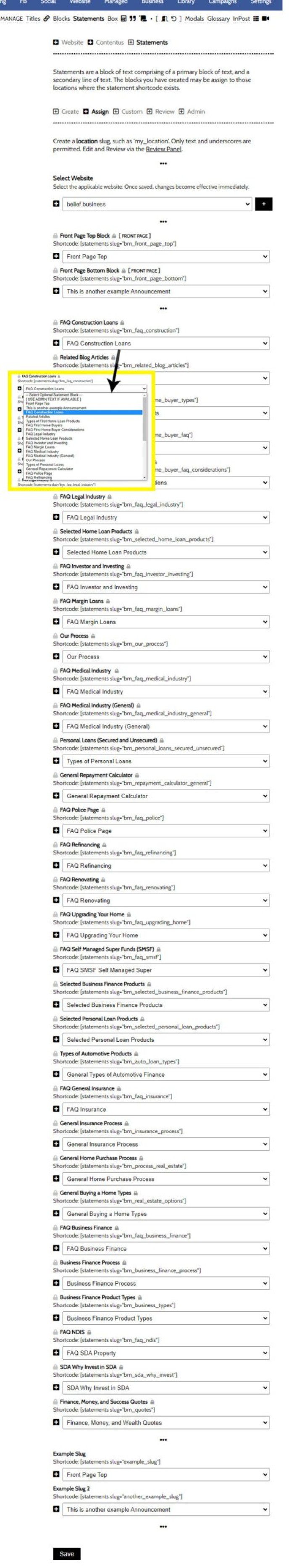The height and width of the screenshot is (1568, 294).
Task: Open the Modals menu item
Action: (194, 19)
